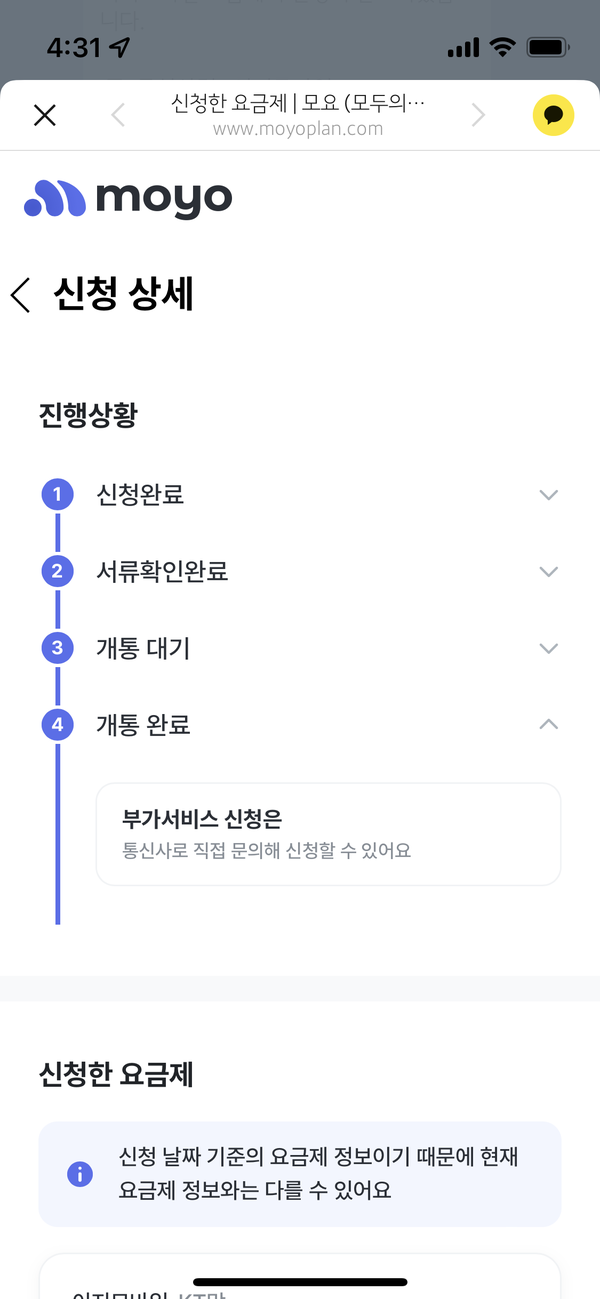Open the 부가서비스 신청은 card
The width and height of the screenshot is (600, 1299).
point(328,834)
